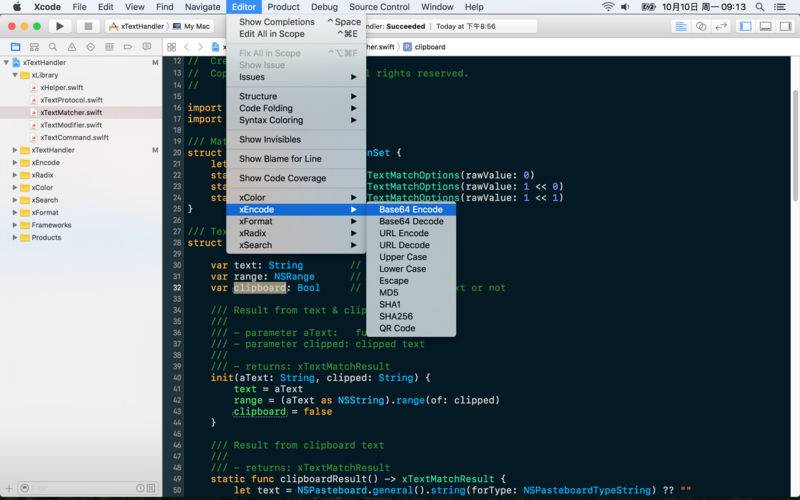This screenshot has width=800, height=500.
Task: Choose Base64 Encode from xEncode submenu
Action: [x=411, y=209]
